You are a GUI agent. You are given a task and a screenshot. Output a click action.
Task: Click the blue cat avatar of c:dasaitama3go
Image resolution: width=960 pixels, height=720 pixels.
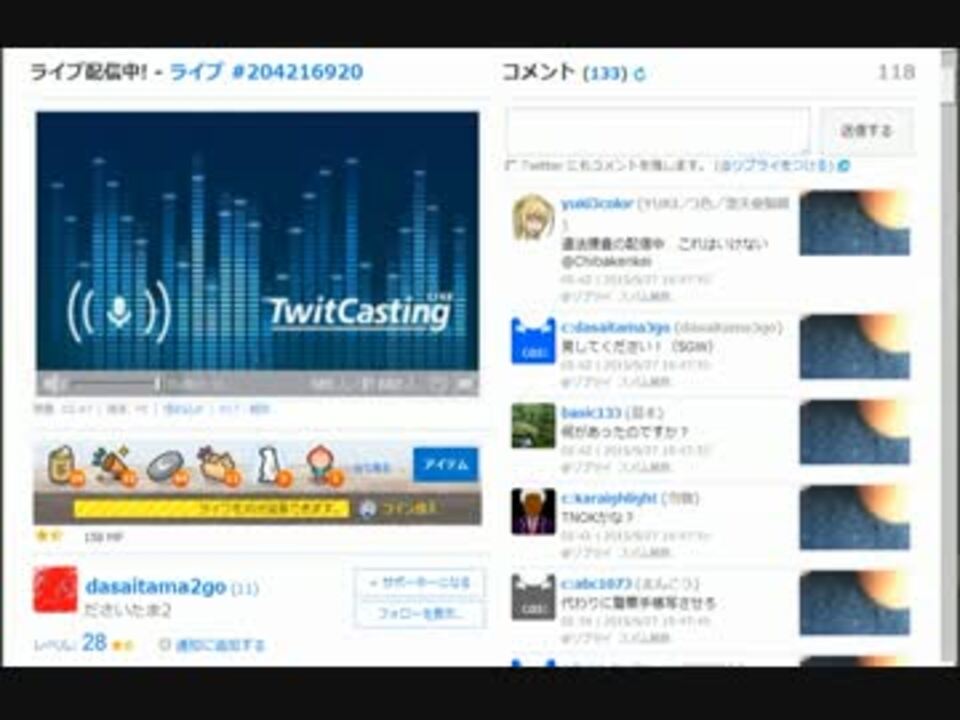coord(533,340)
